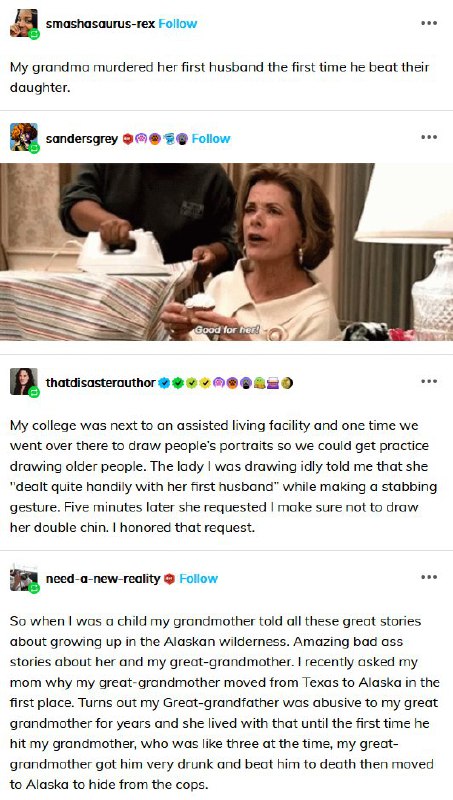Click last gold badge after thatdisasterauthor
Image resolution: width=453 pixels, height=800 pixels.
pyautogui.click(x=287, y=383)
